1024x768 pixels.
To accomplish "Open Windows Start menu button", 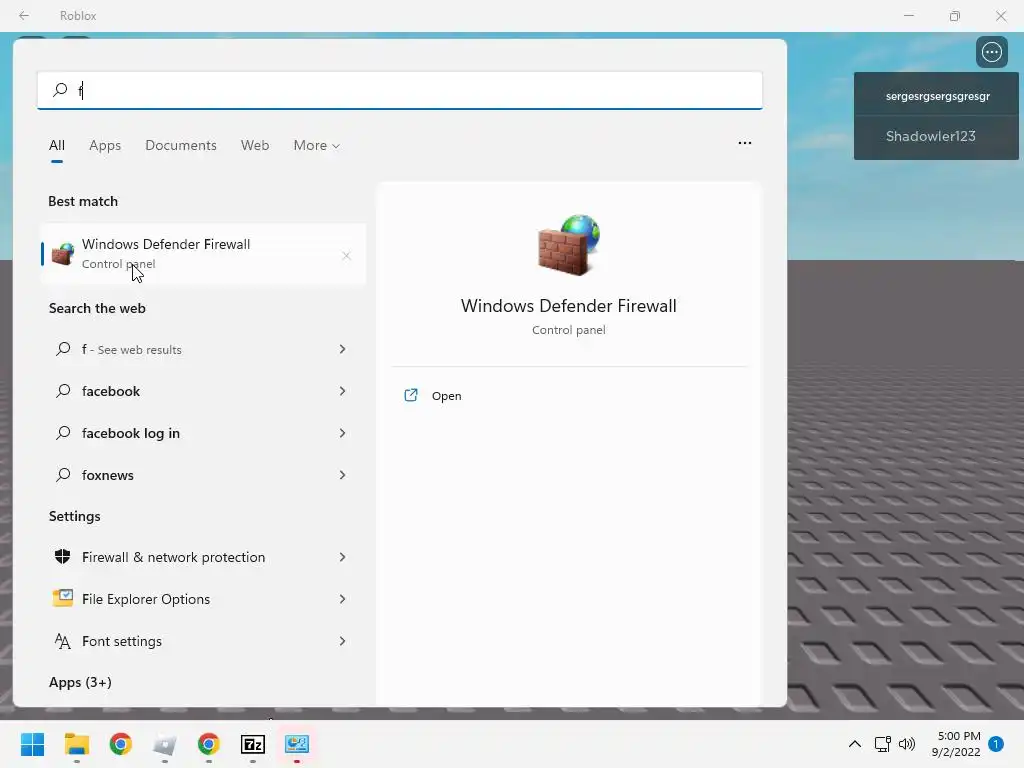I will coord(32,744).
